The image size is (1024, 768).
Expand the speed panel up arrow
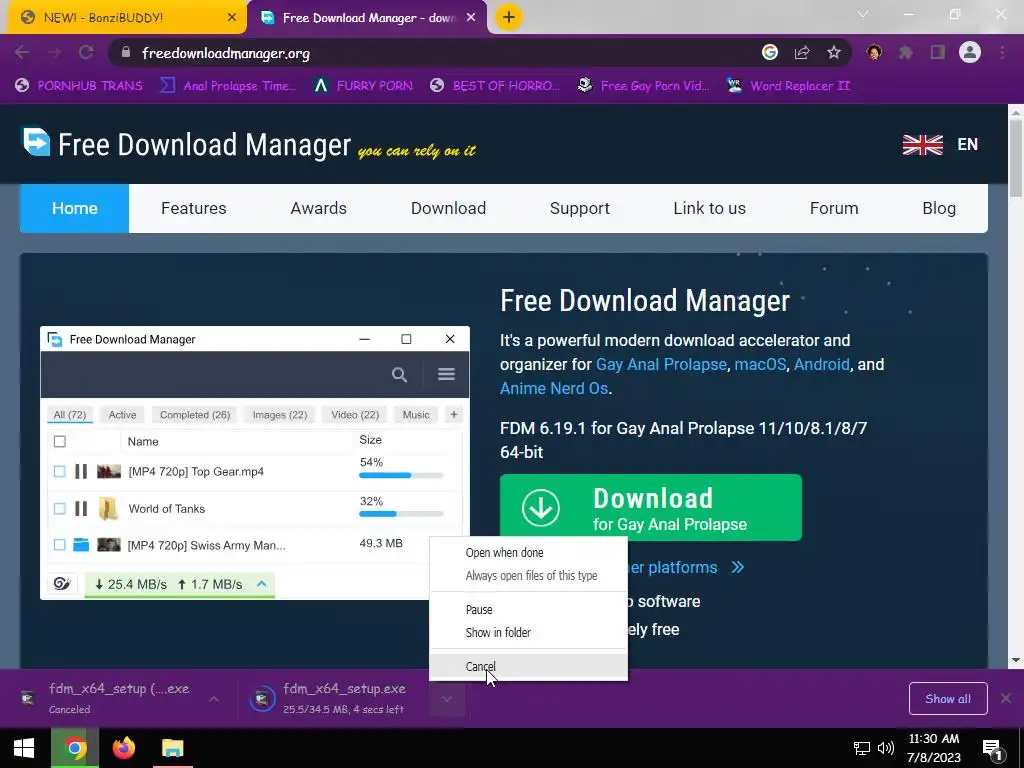[x=262, y=584]
